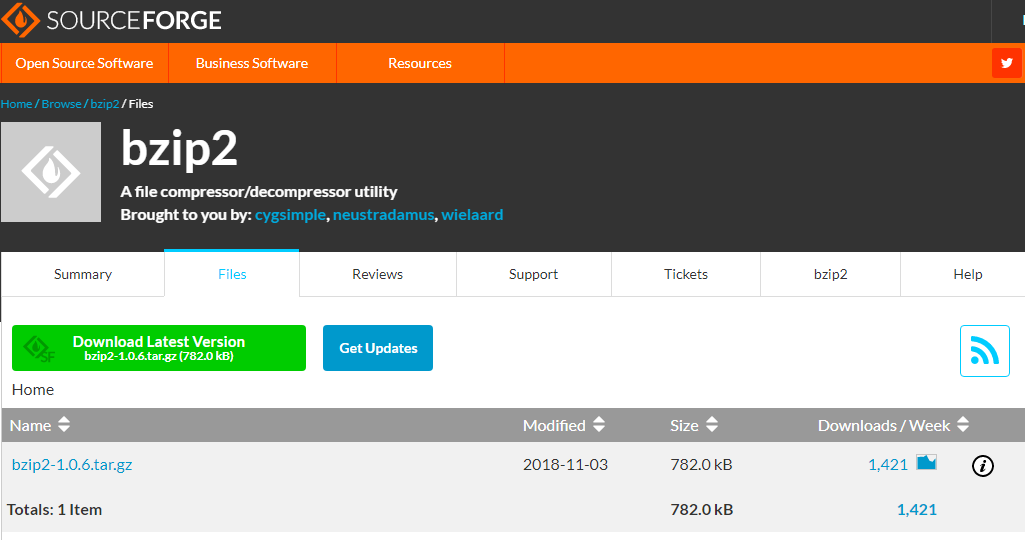Click the 2018-11-03 modified date

(x=565, y=465)
